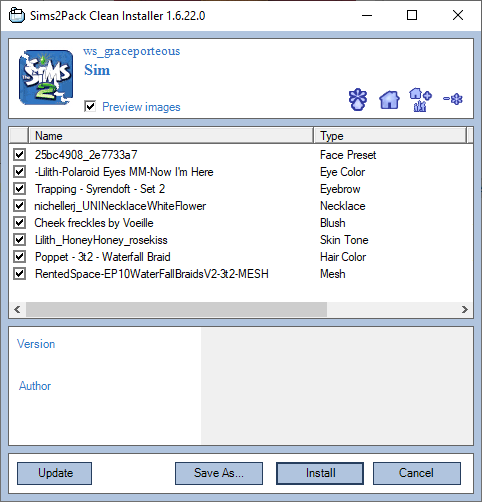Select the Lilith_HoneyHoney_rosekiss skin tone row
482x502 pixels.
click(x=241, y=240)
